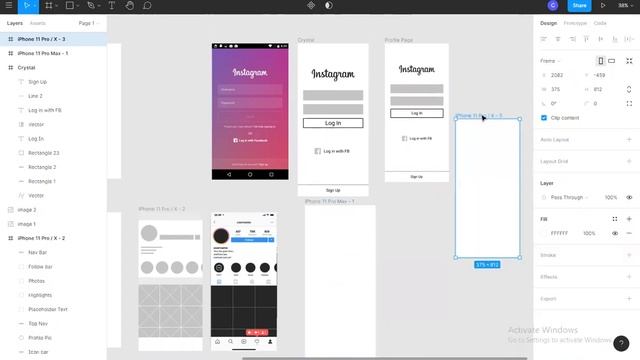The image size is (640, 360).
Task: Select the image 2 layer
Action: 53,210
